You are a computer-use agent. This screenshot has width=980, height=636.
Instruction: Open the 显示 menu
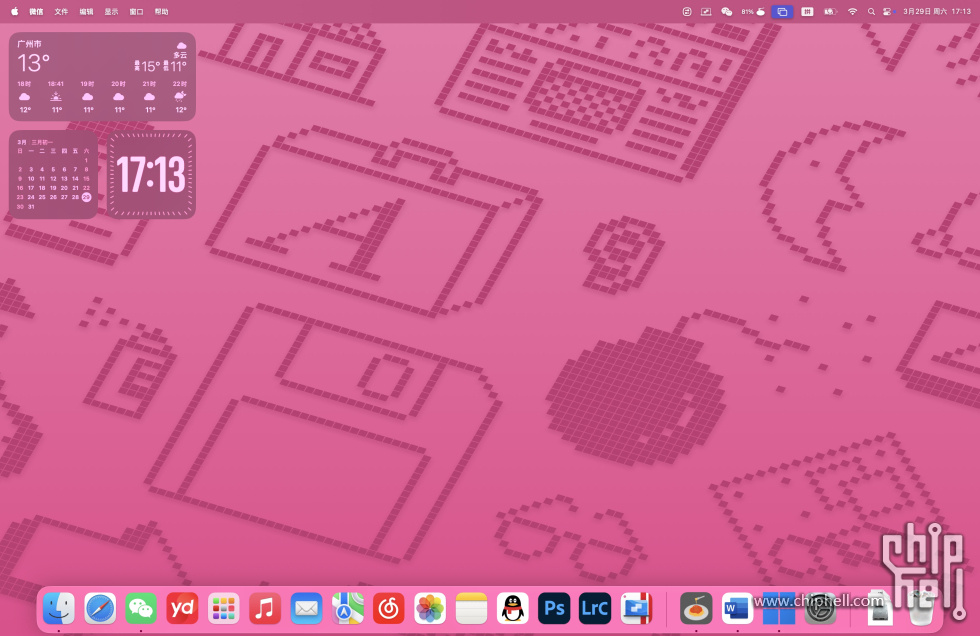[x=111, y=11]
